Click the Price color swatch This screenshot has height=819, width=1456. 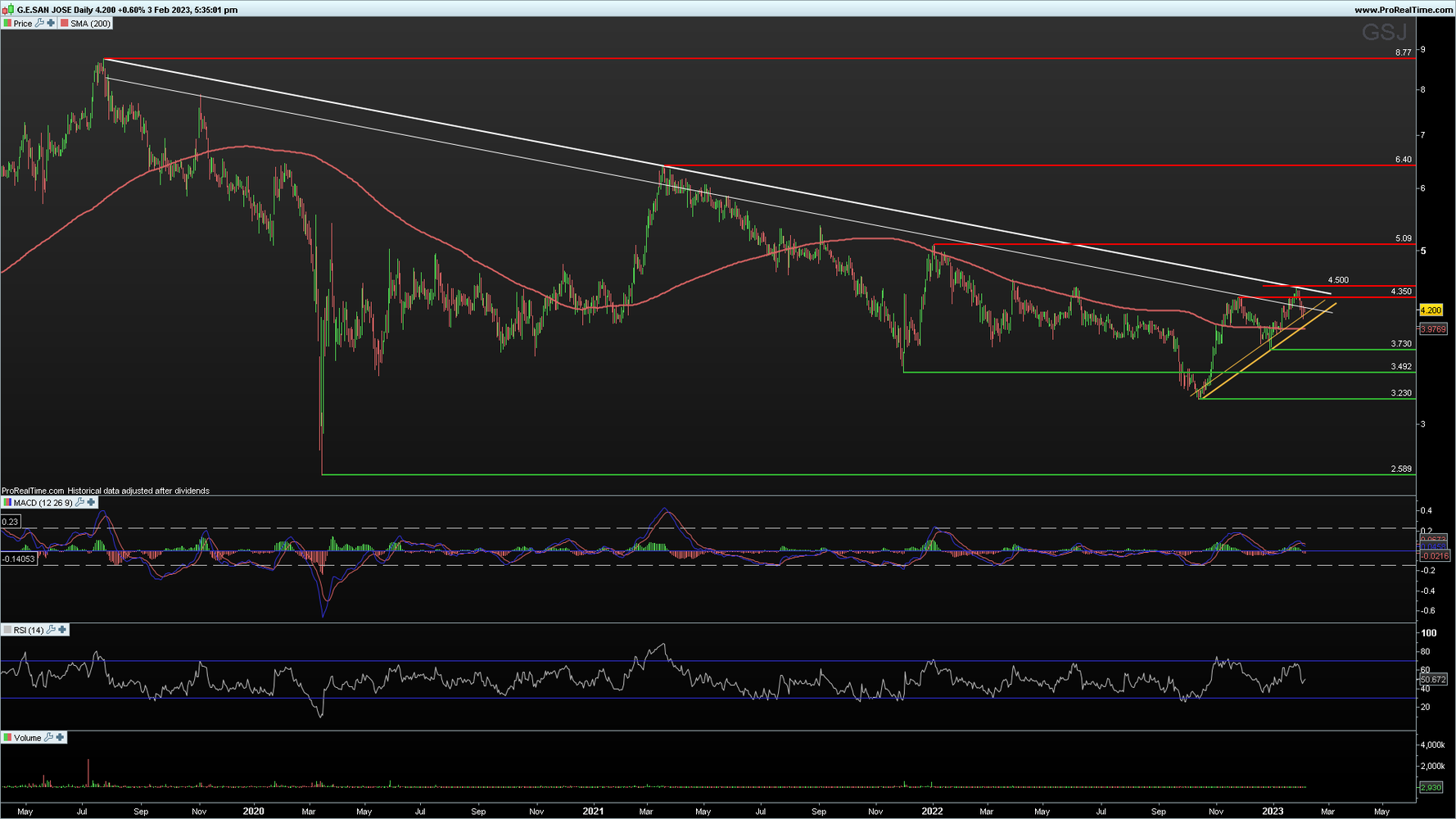(7, 24)
